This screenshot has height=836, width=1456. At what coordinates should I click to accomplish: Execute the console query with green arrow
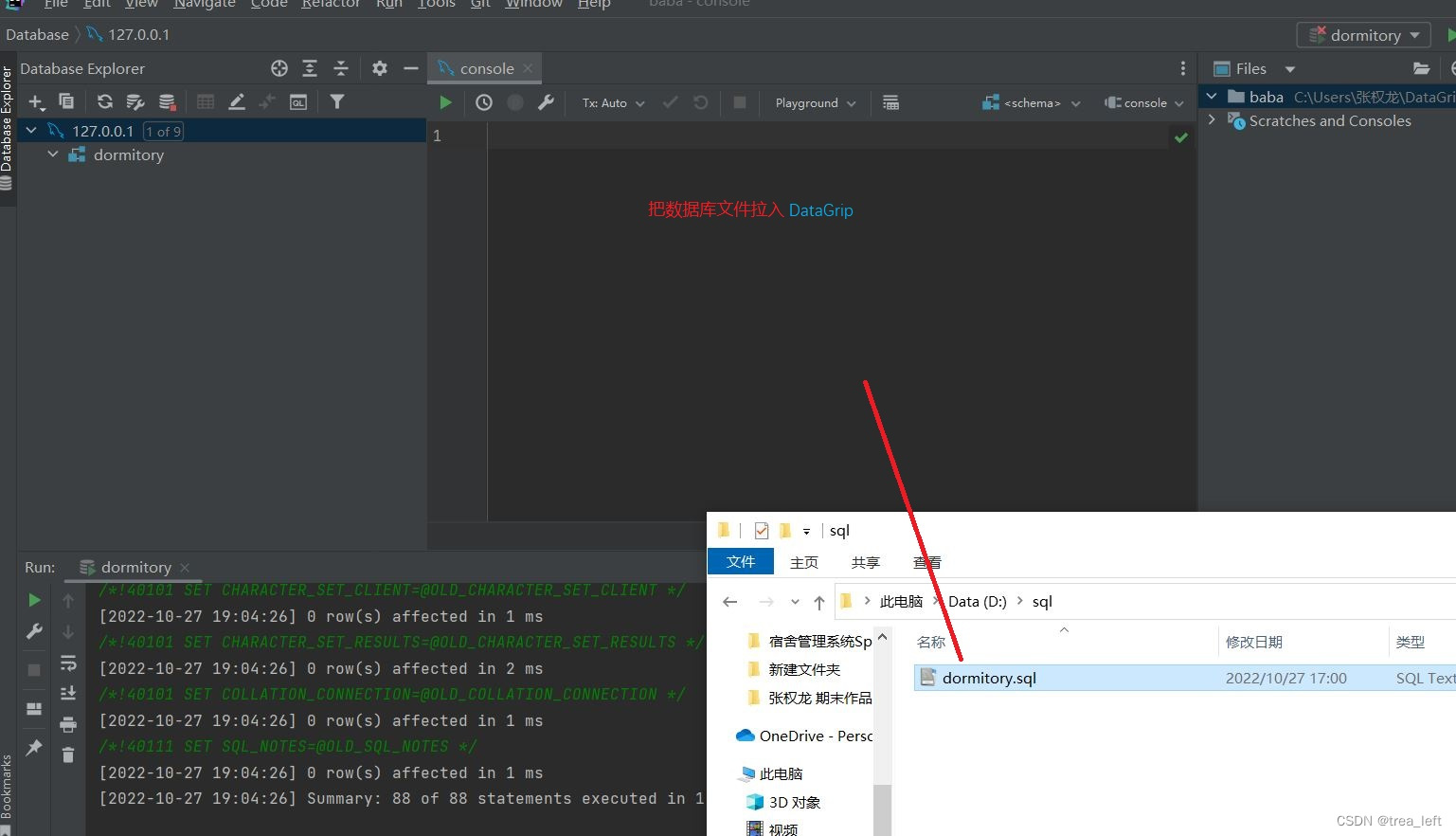click(x=445, y=102)
